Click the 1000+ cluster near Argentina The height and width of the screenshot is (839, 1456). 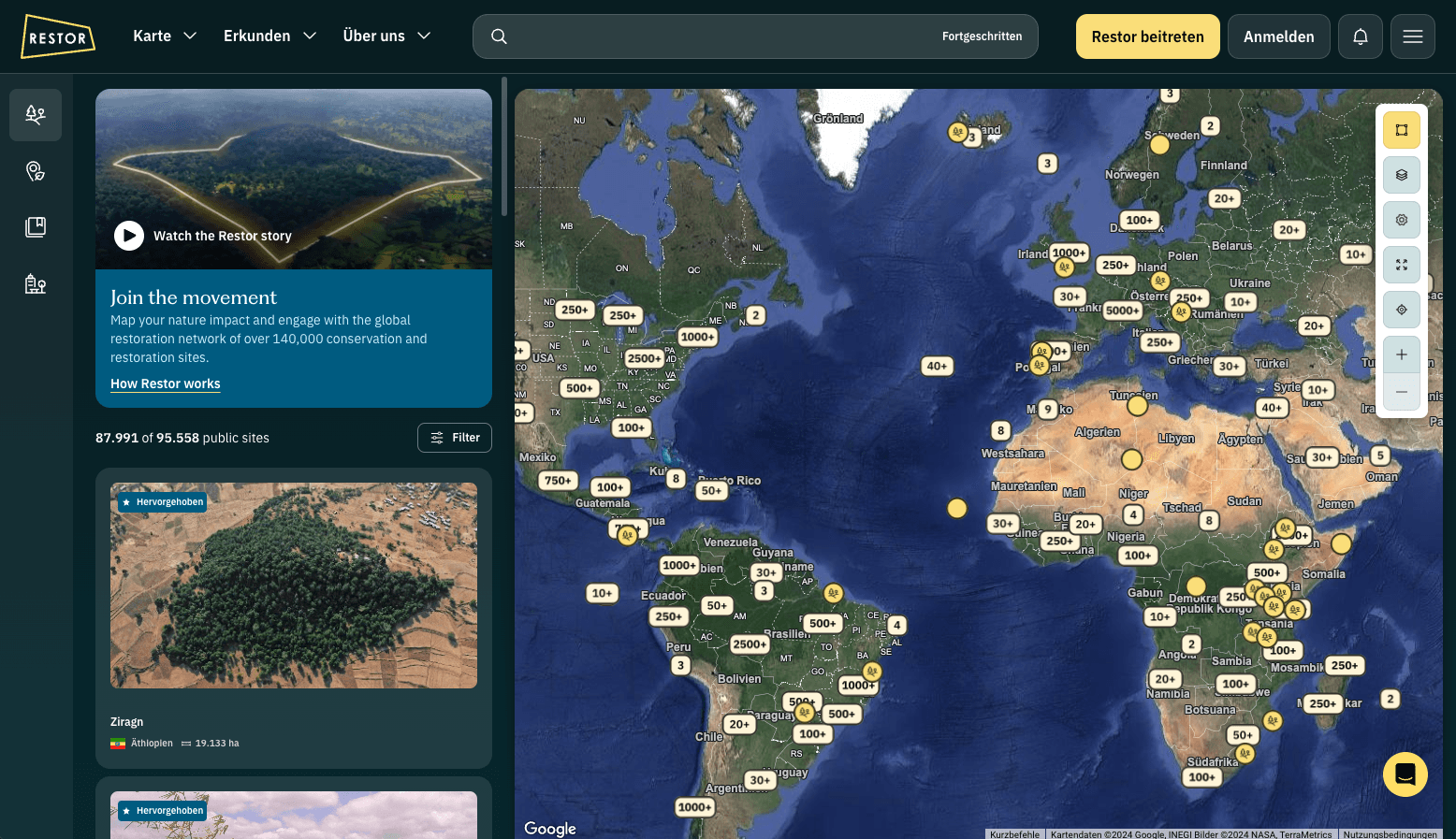(x=694, y=807)
